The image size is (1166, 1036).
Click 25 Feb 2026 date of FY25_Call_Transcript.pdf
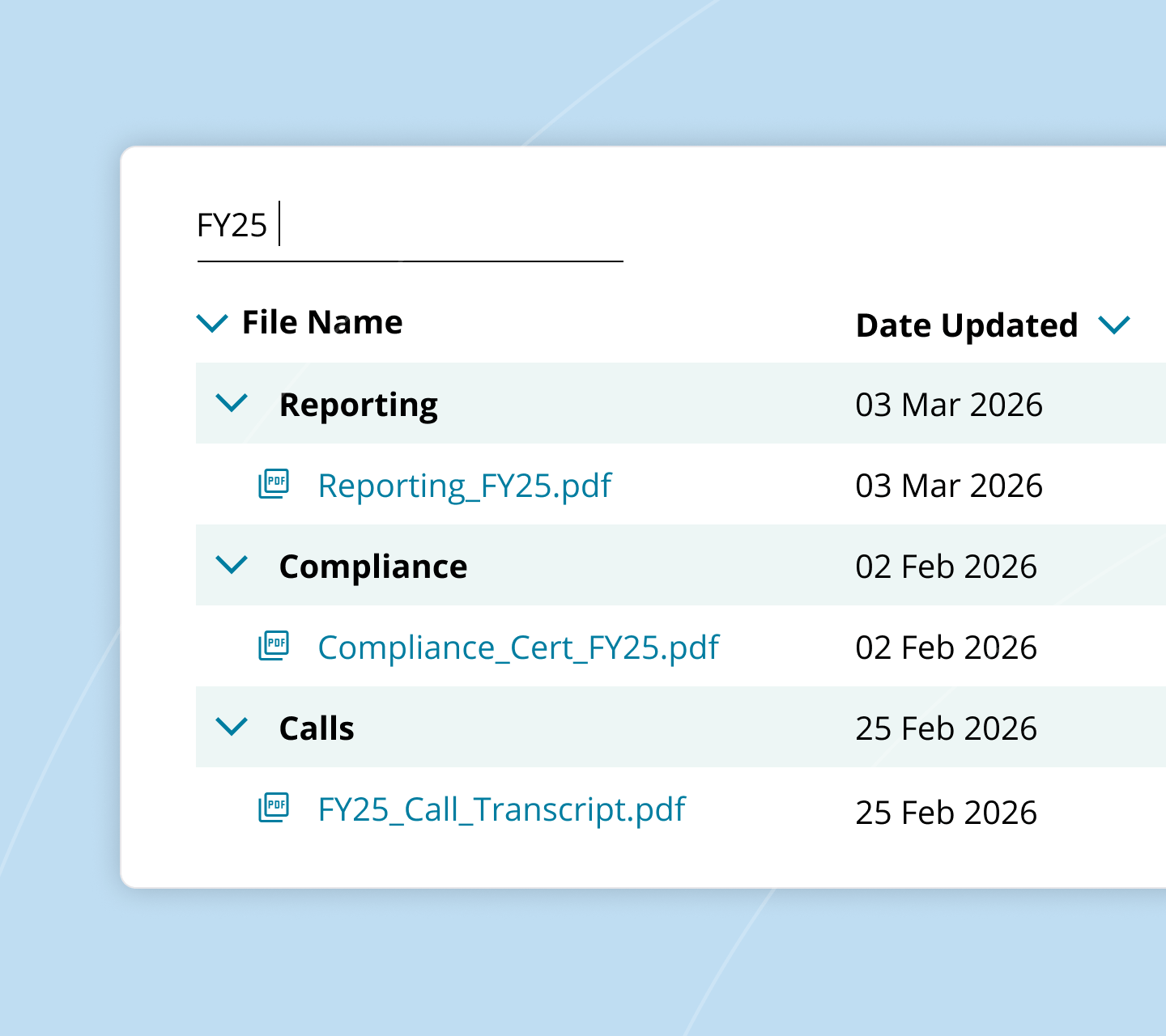click(x=946, y=813)
